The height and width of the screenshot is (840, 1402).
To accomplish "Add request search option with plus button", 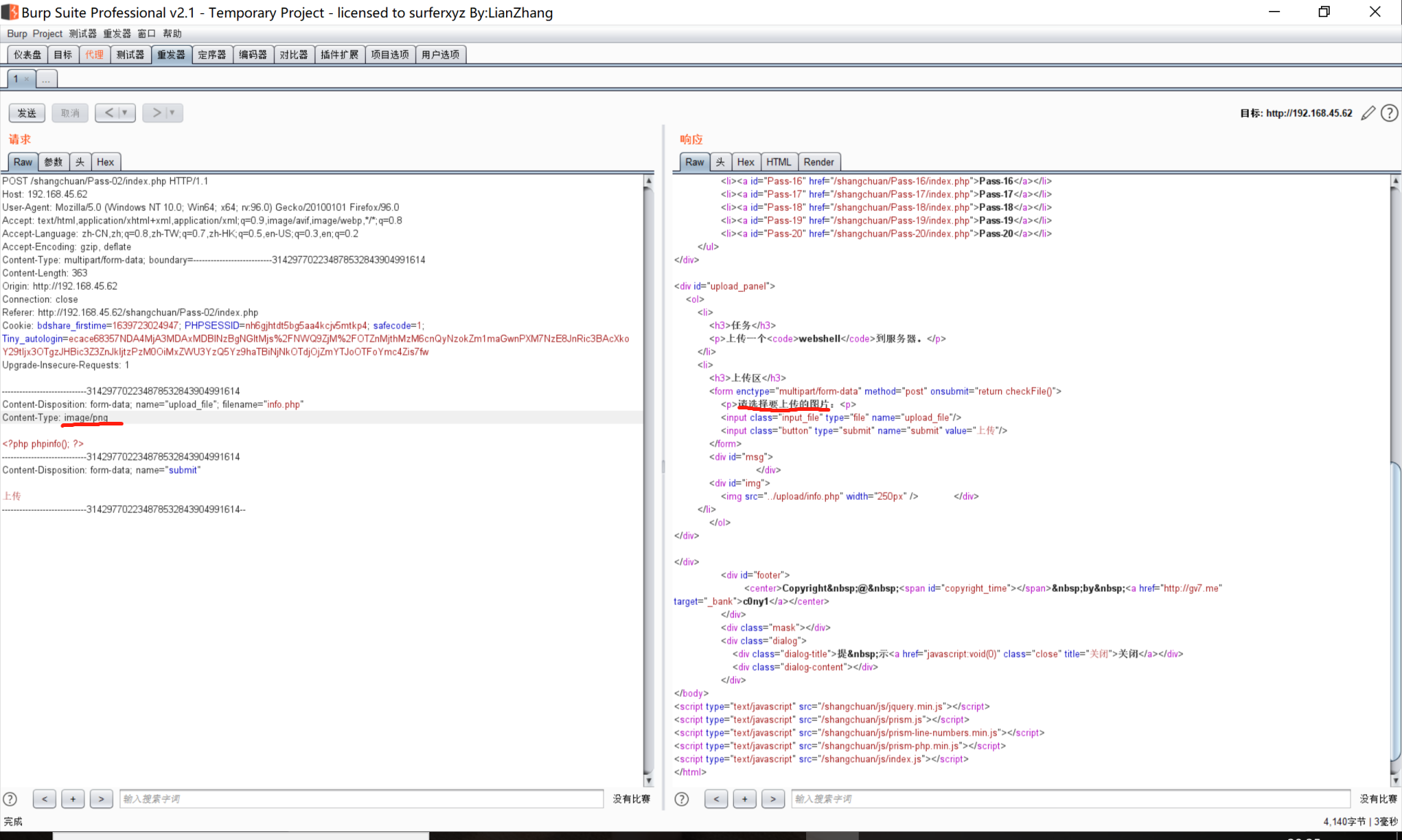I will pos(73,799).
